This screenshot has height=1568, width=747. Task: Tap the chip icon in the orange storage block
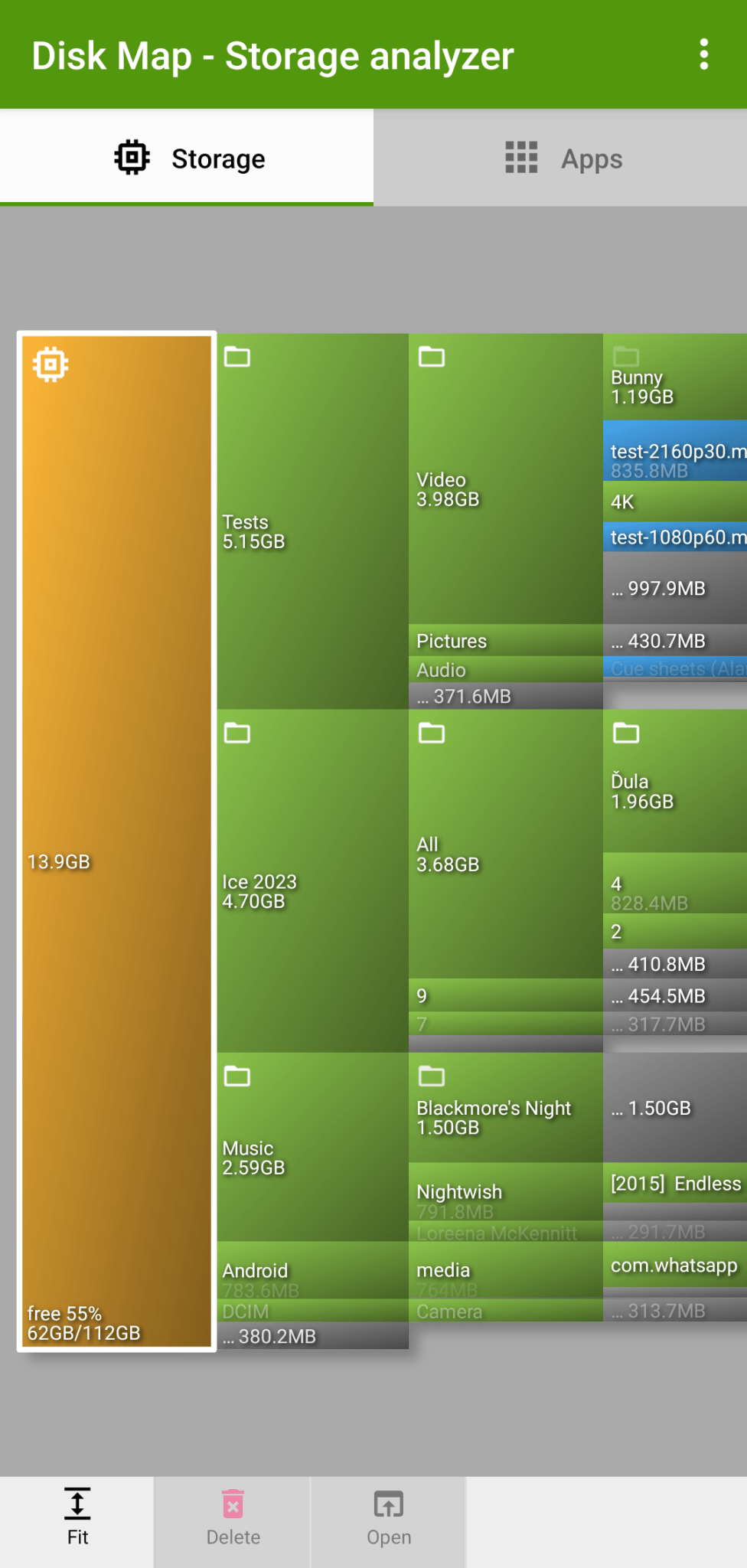pos(51,364)
